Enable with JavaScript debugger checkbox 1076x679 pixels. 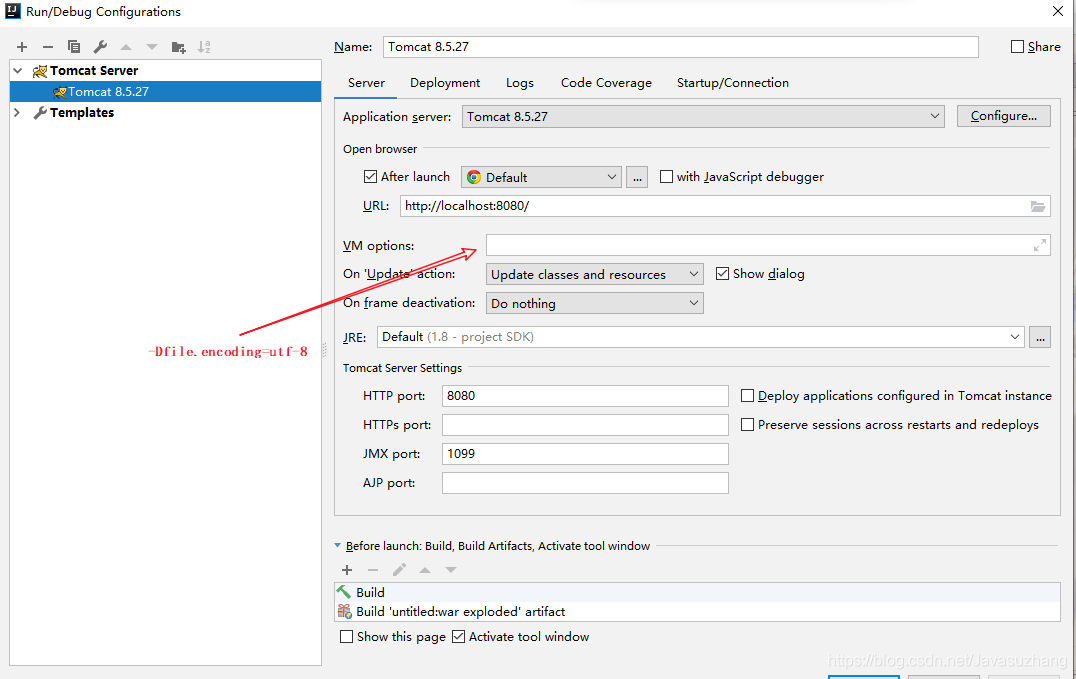[x=666, y=176]
